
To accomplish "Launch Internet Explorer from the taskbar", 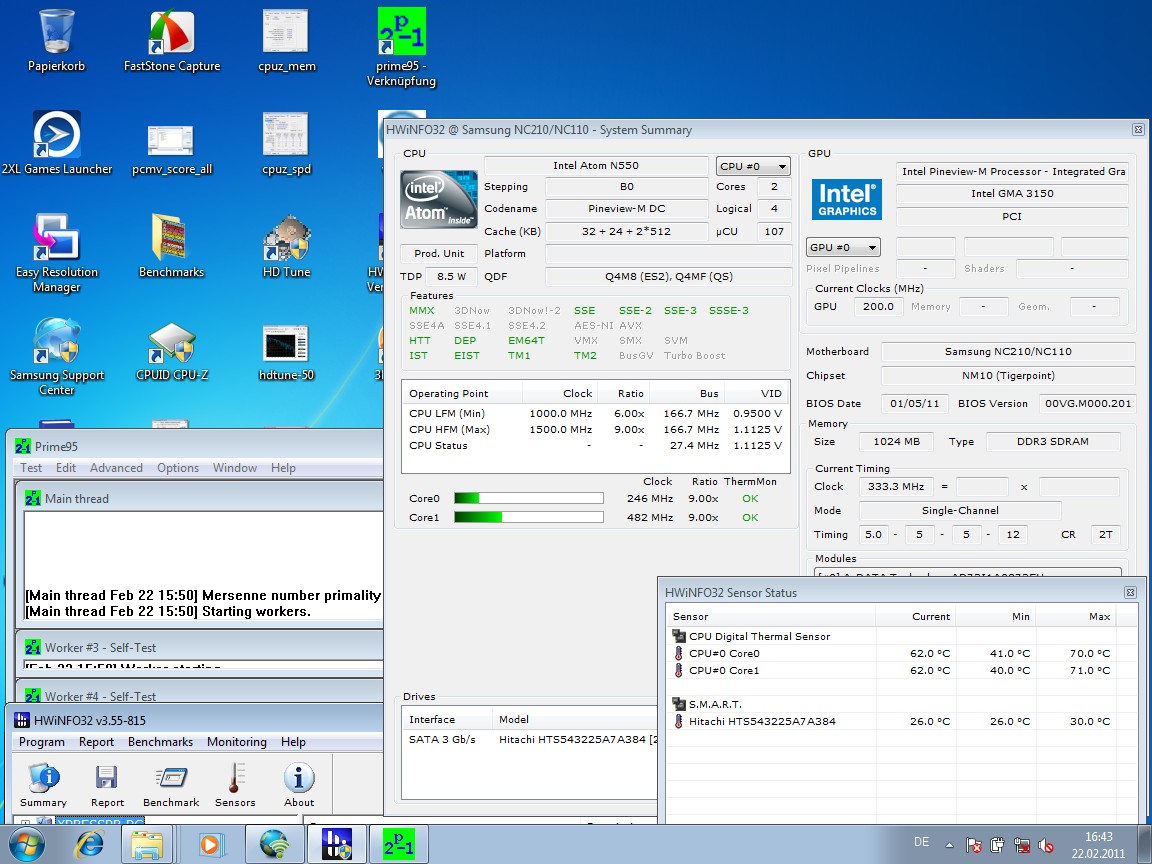I will tap(90, 844).
